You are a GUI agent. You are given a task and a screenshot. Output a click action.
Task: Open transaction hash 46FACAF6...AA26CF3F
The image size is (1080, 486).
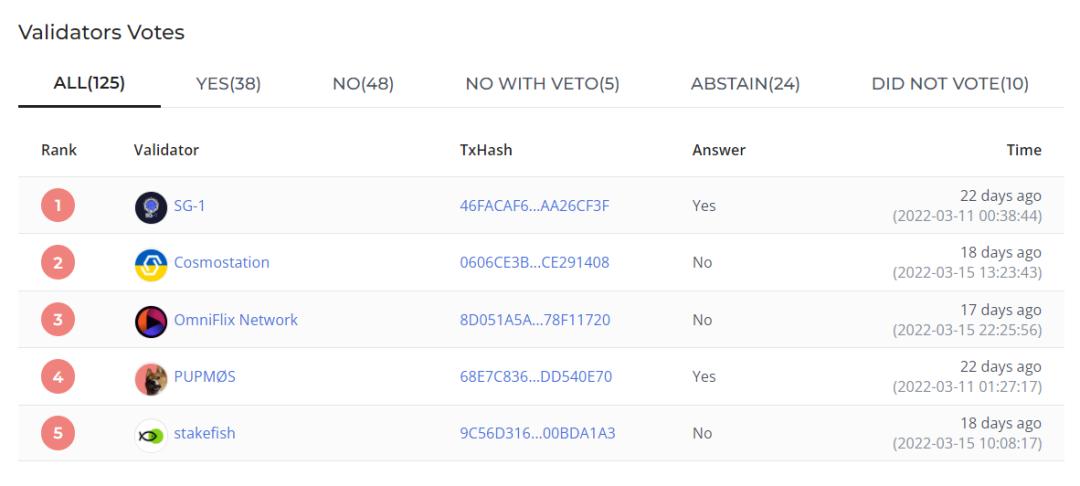click(534, 207)
